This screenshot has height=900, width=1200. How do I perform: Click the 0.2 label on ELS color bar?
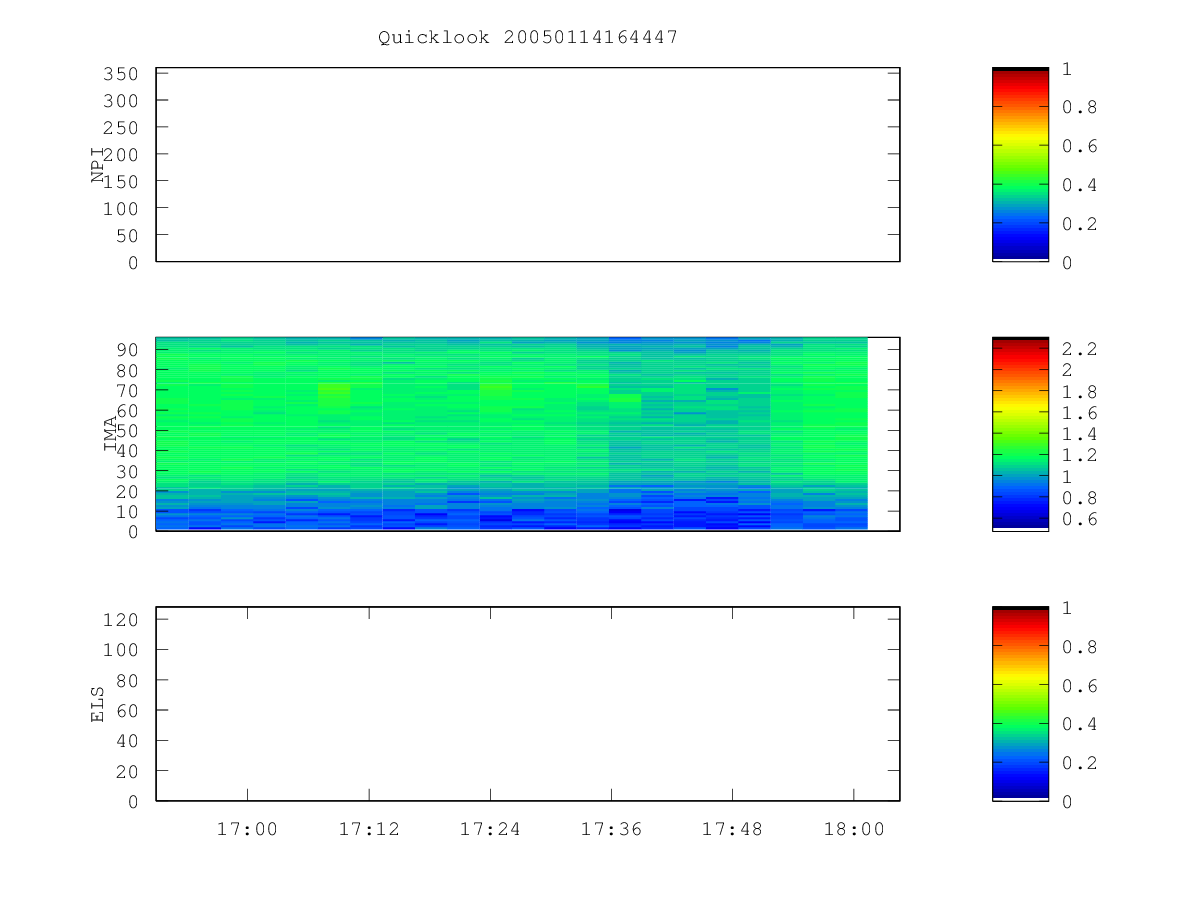1078,763
